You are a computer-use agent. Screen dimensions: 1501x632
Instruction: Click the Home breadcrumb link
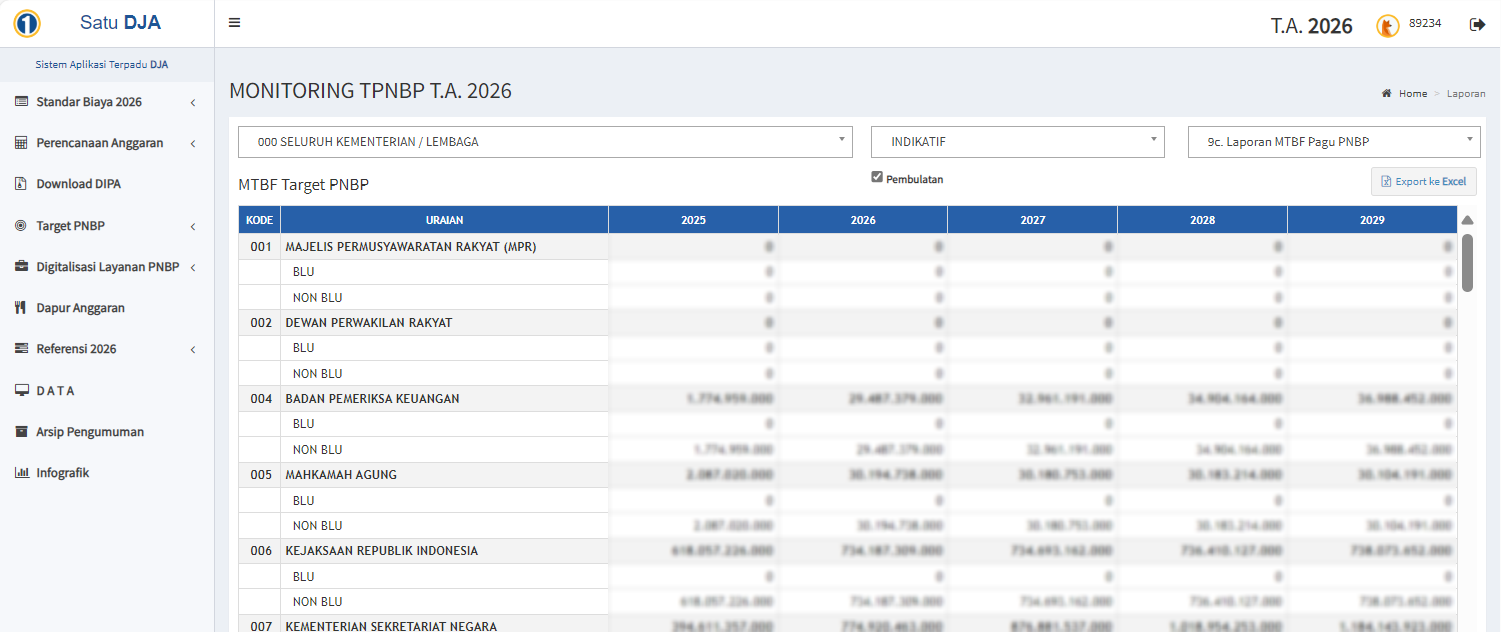coord(1412,94)
